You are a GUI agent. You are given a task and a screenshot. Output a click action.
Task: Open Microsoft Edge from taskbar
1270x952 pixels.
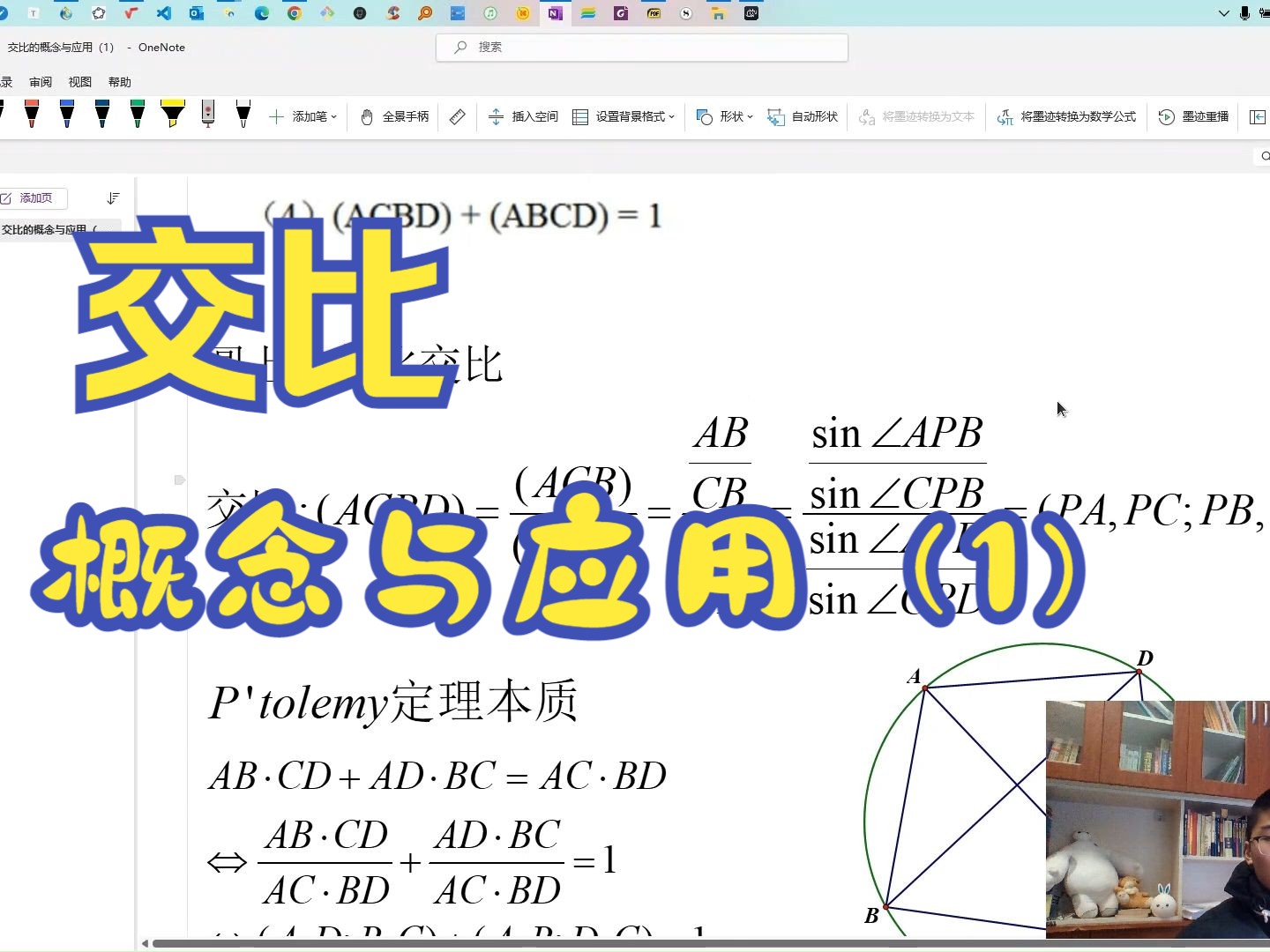(262, 13)
